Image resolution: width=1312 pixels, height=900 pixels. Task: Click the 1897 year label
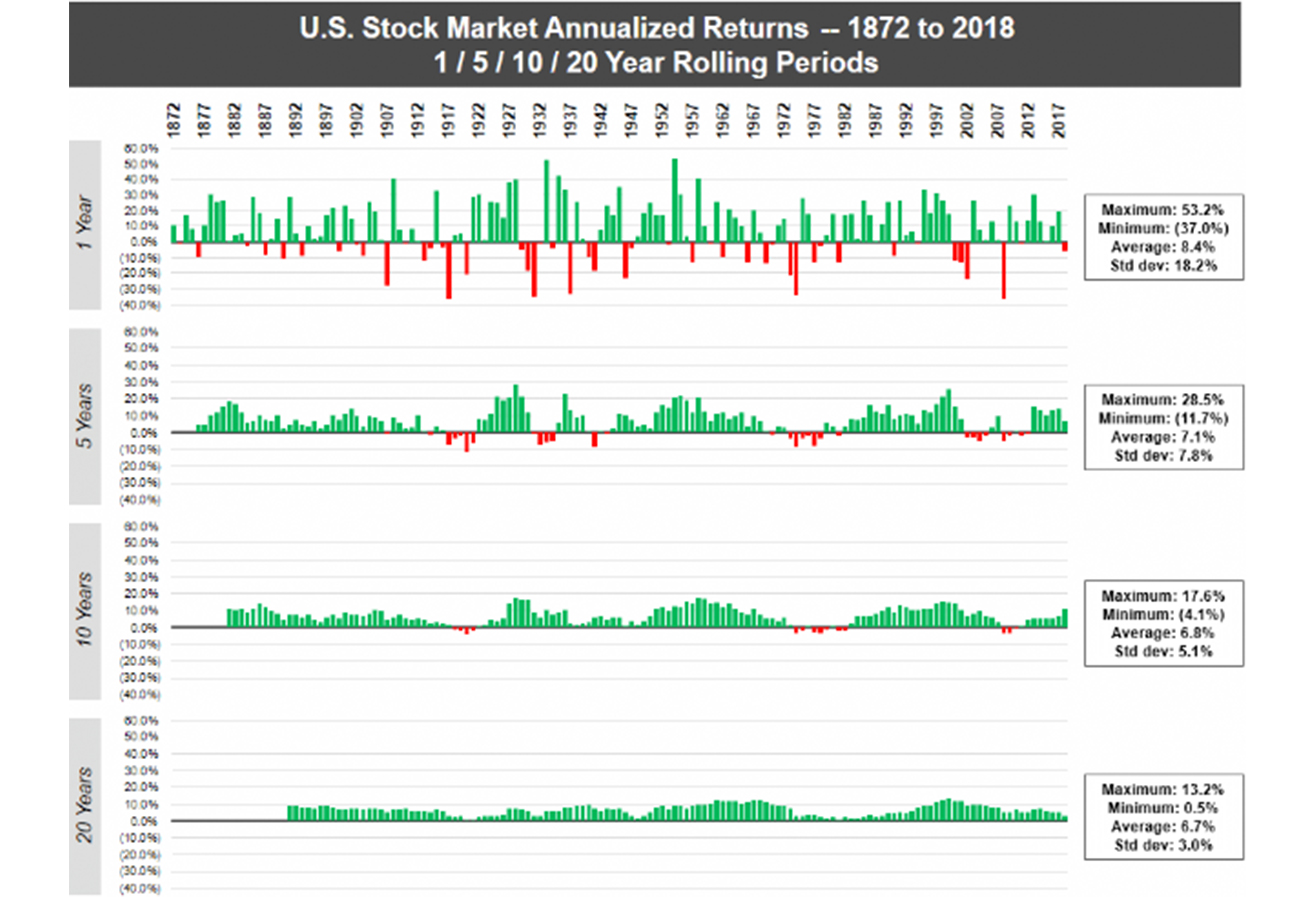pyautogui.click(x=327, y=119)
